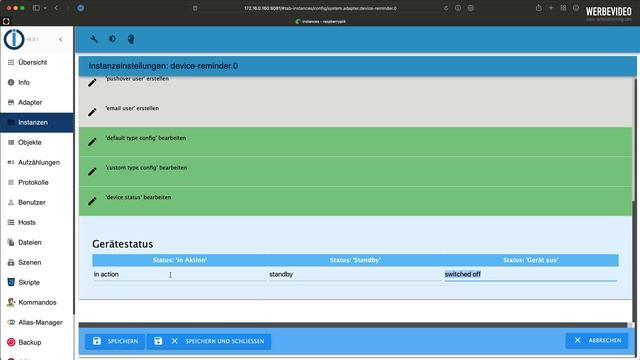The image size is (640, 360).
Task: Click the Benutzer sidebar icon
Action: [x=11, y=202]
